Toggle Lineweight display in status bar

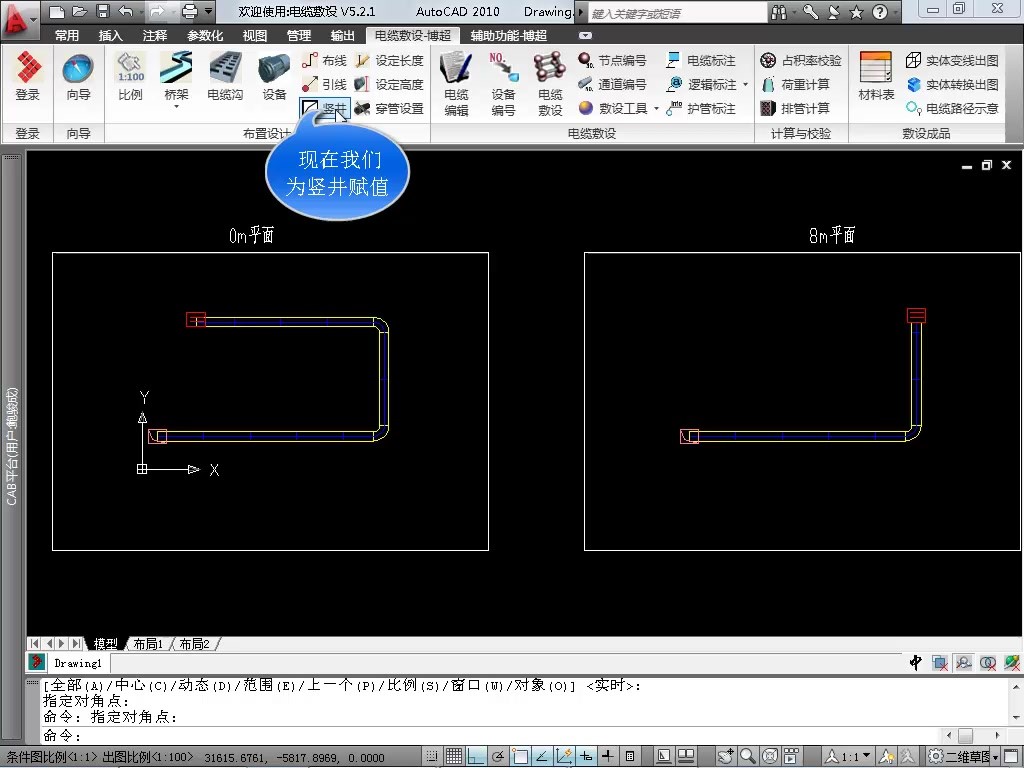point(607,757)
